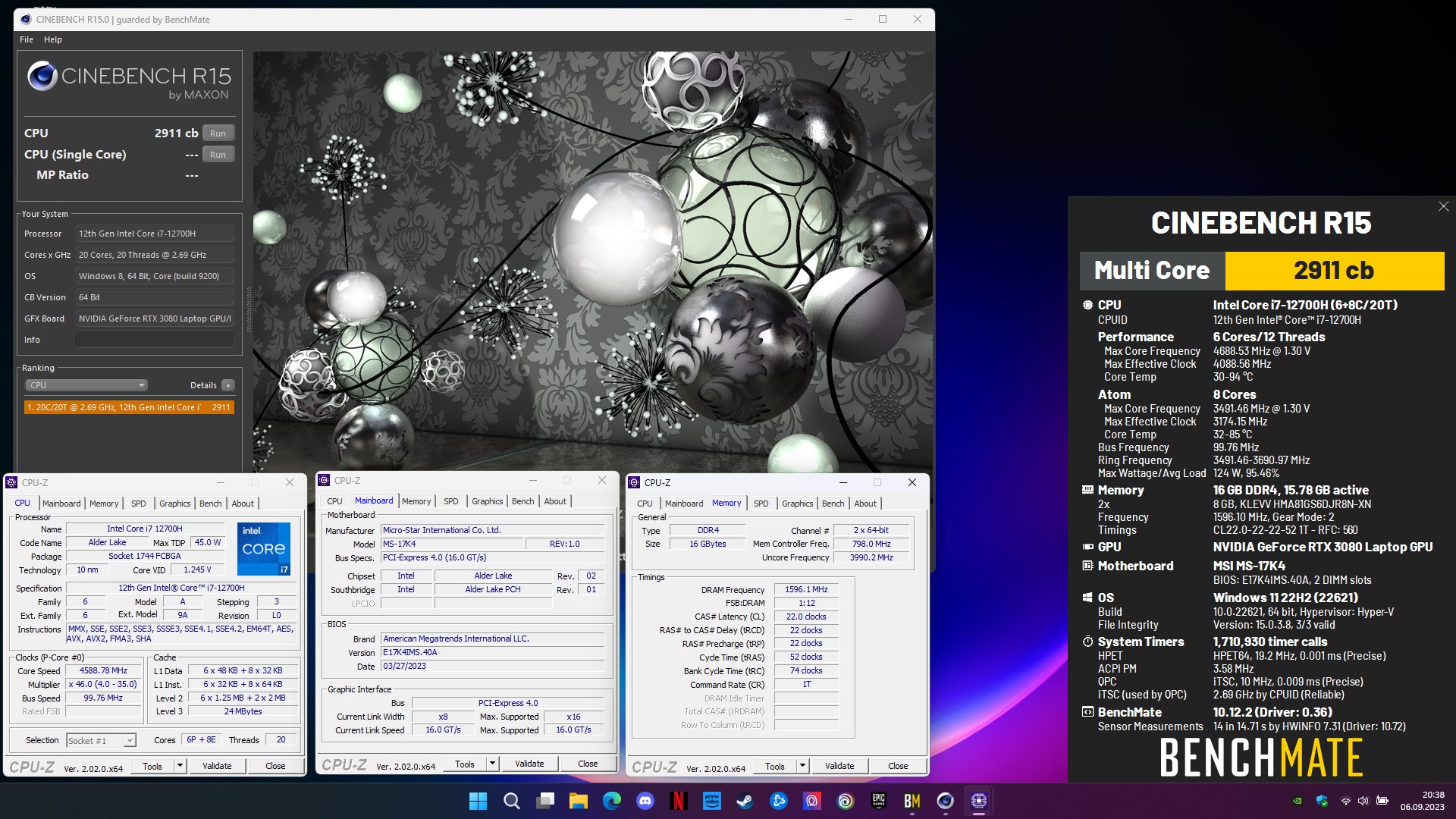This screenshot has height=819, width=1456.
Task: Open the Help menu in Cinebench
Action: [x=53, y=39]
